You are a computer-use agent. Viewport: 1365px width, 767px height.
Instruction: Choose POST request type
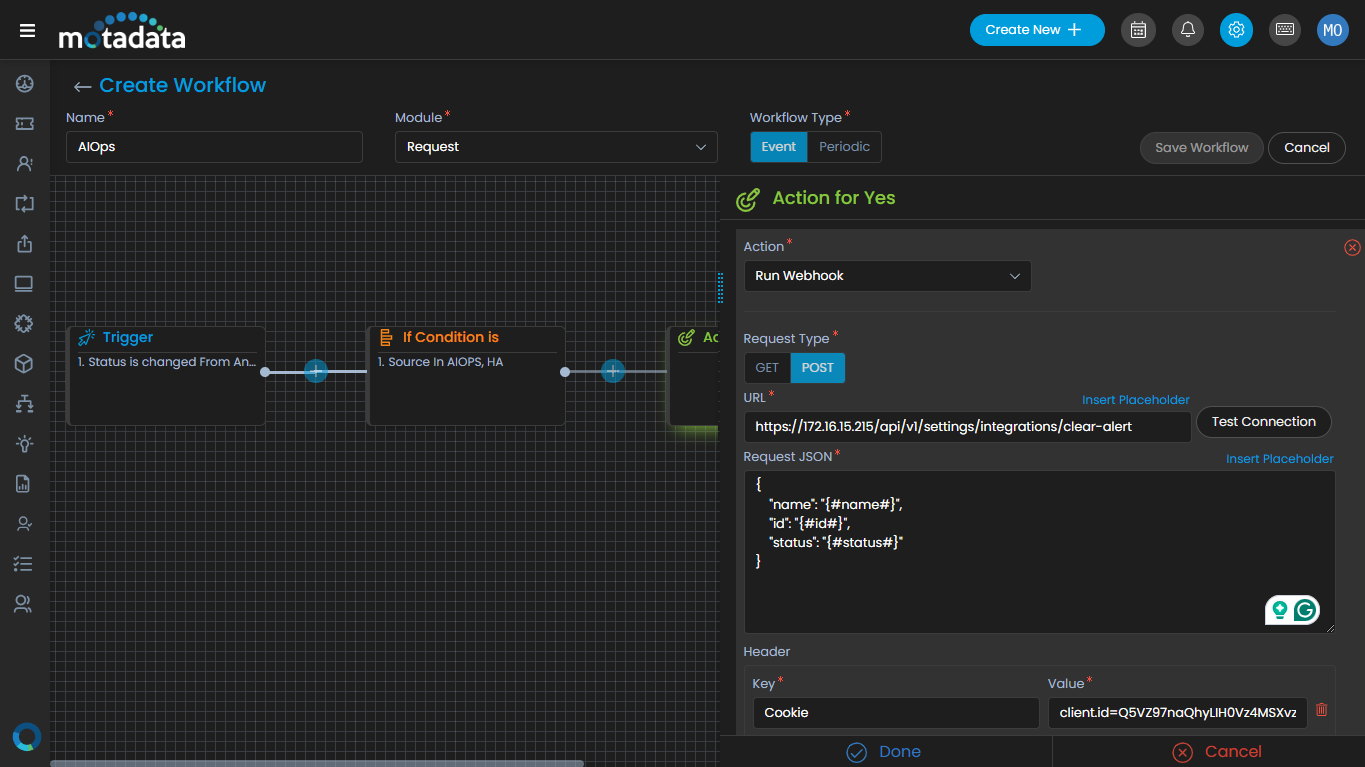pos(818,368)
